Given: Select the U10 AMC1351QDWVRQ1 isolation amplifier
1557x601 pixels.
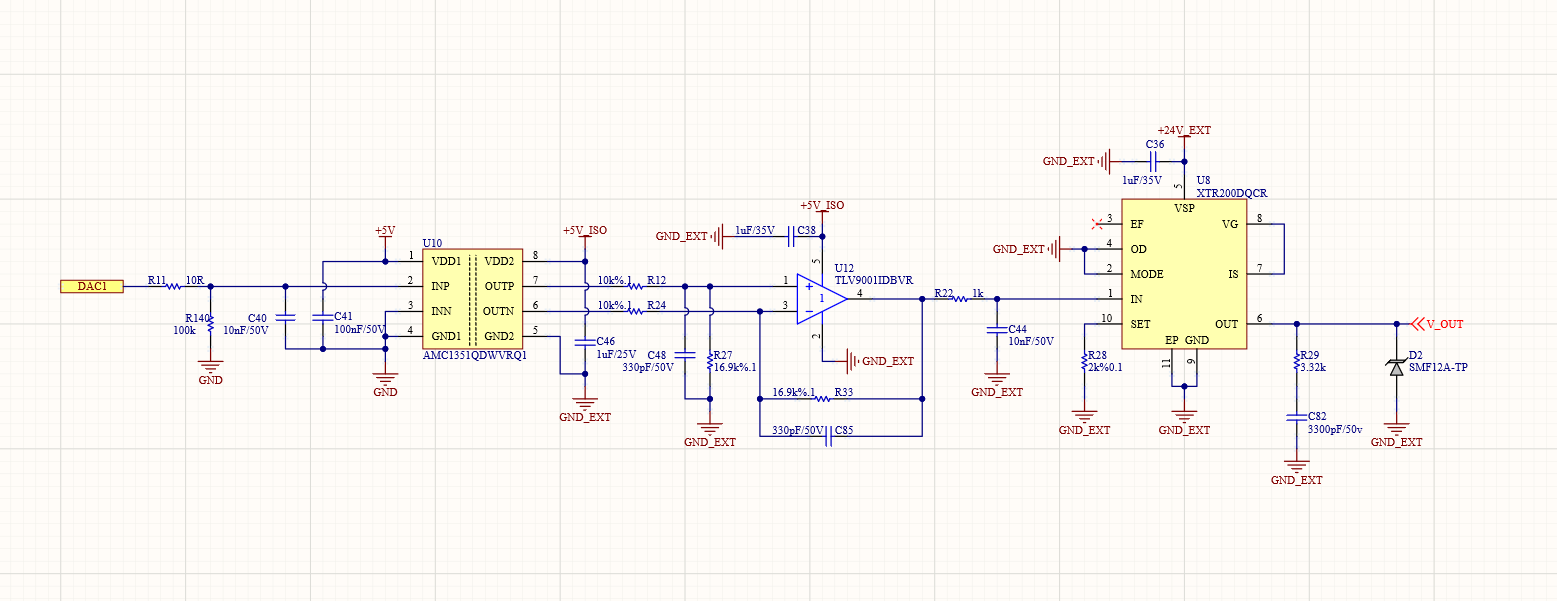Looking at the screenshot, I should click(x=472, y=298).
